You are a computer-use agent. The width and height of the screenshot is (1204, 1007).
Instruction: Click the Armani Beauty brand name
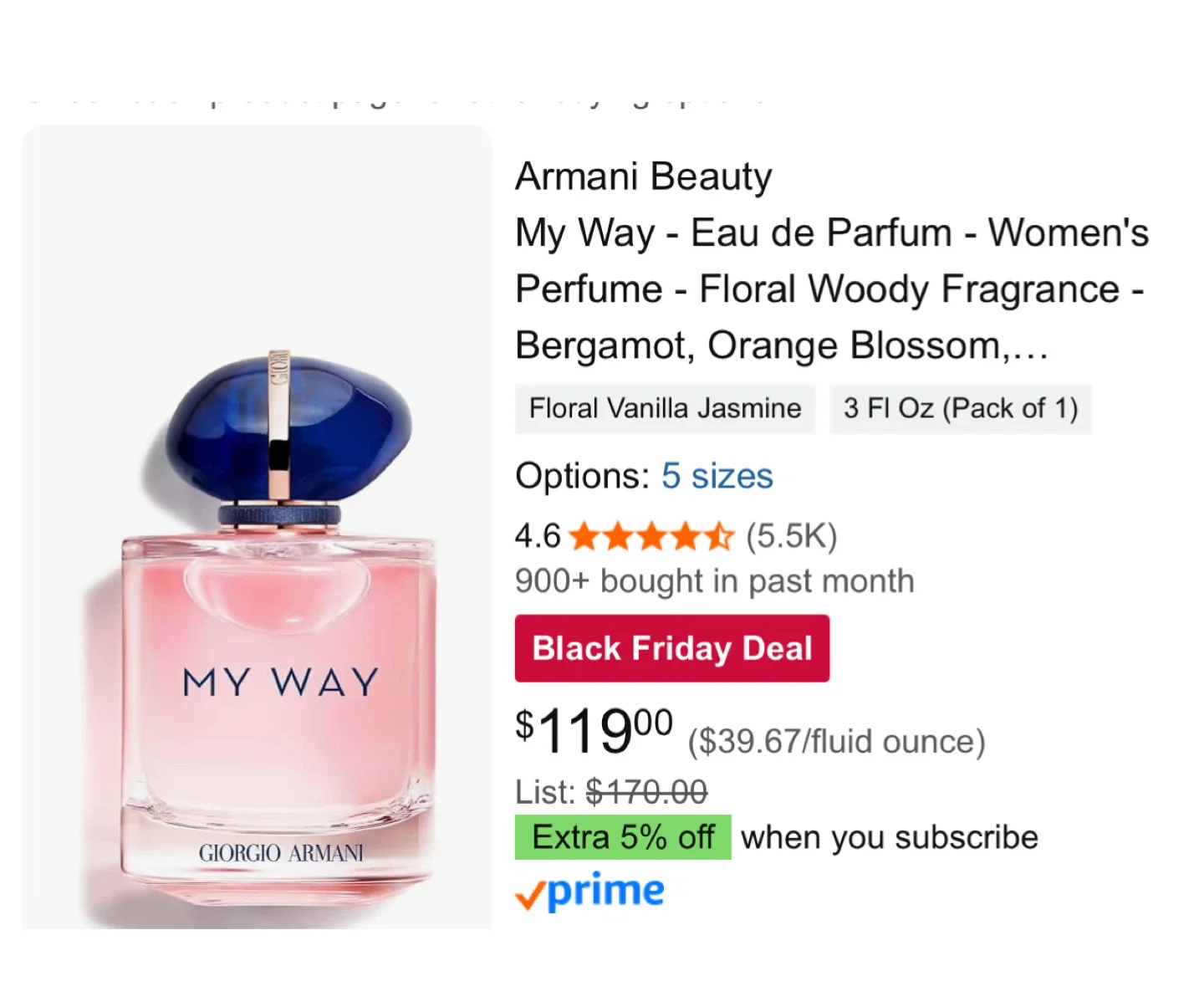pos(643,176)
